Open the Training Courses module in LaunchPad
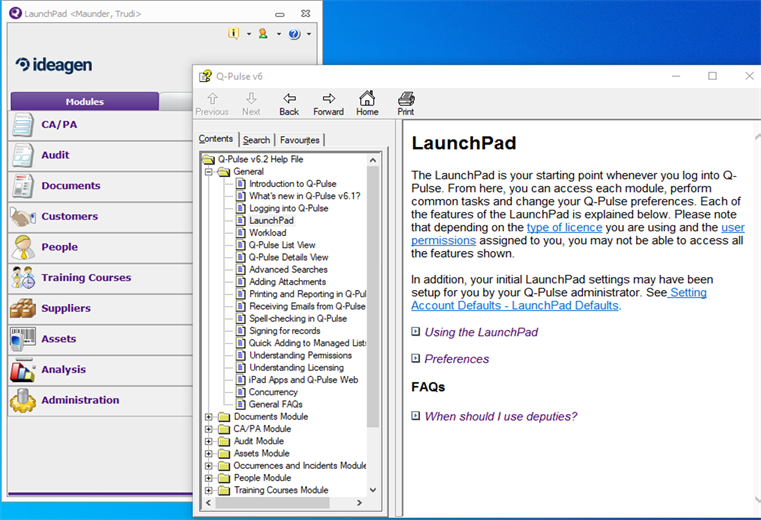The height and width of the screenshot is (520, 761). click(x=100, y=278)
